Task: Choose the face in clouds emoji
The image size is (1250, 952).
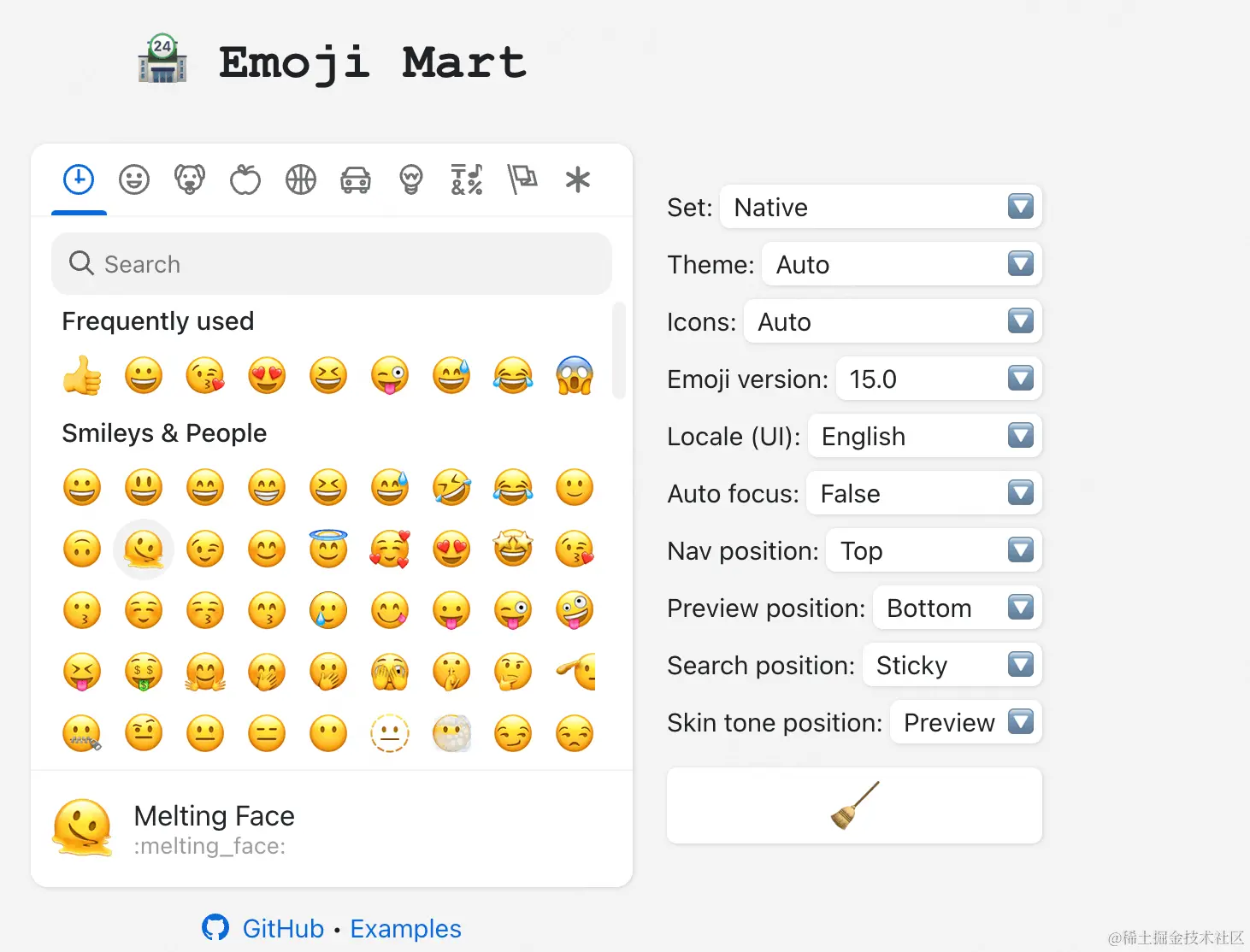Action: (451, 734)
